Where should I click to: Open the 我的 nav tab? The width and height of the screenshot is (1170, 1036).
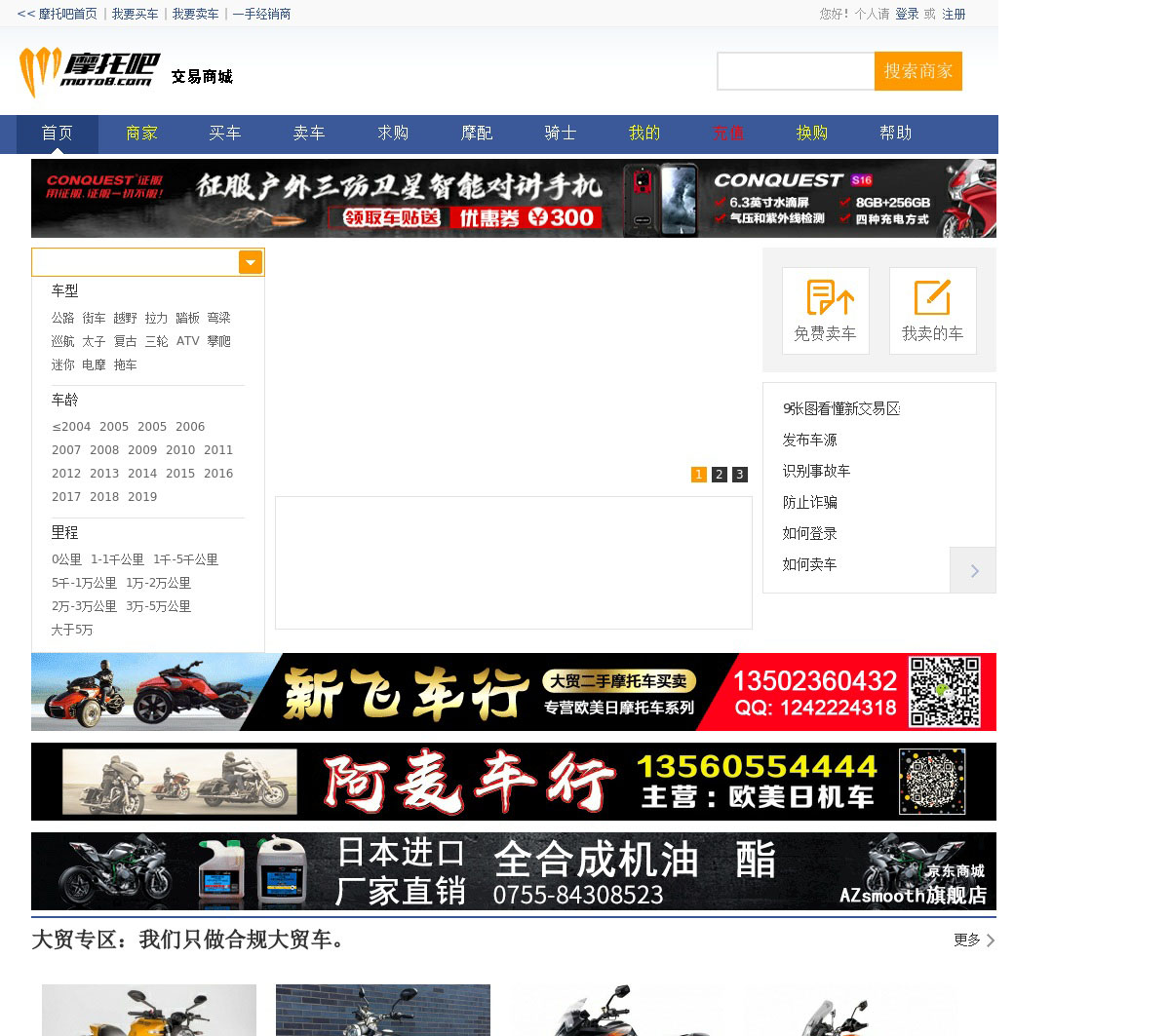tap(644, 134)
